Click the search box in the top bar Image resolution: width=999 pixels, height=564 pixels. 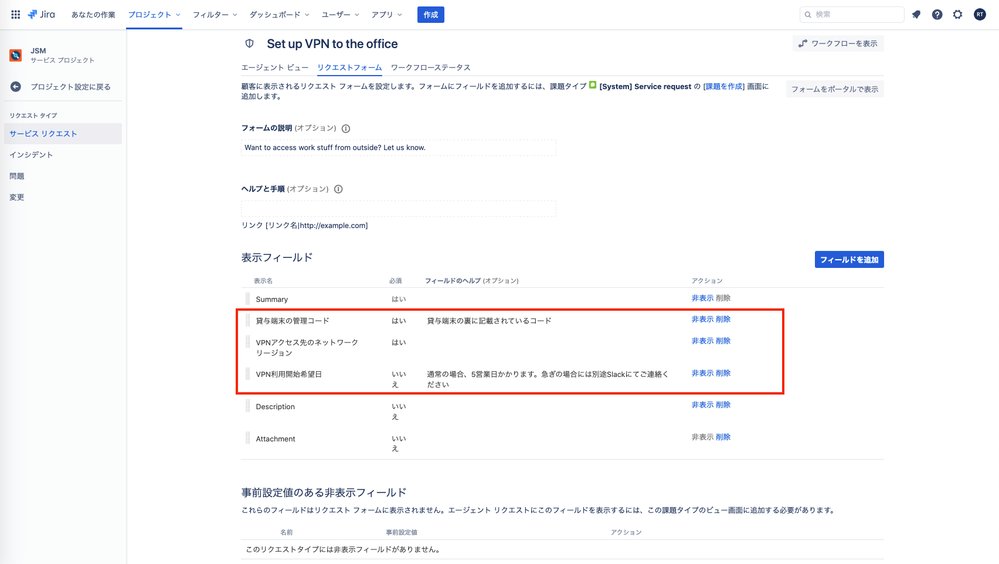point(852,14)
